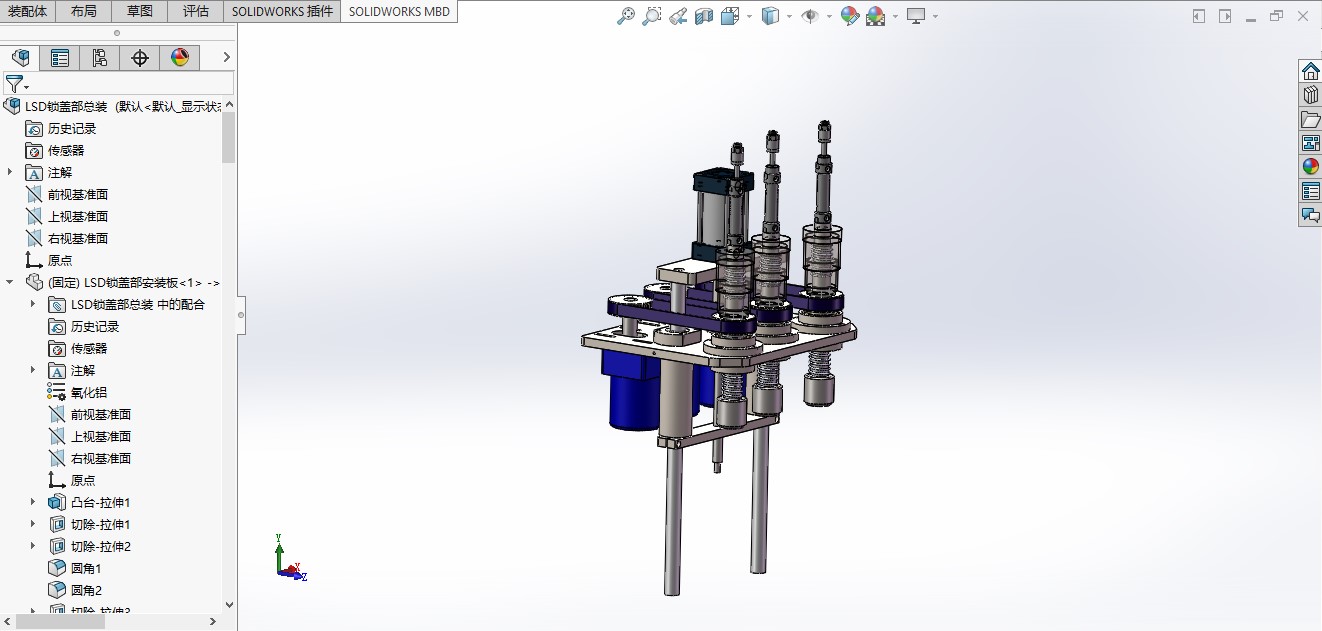This screenshot has width=1322, height=631.
Task: Open the SOLIDWORKS Forum pane icon
Action: (x=1310, y=215)
